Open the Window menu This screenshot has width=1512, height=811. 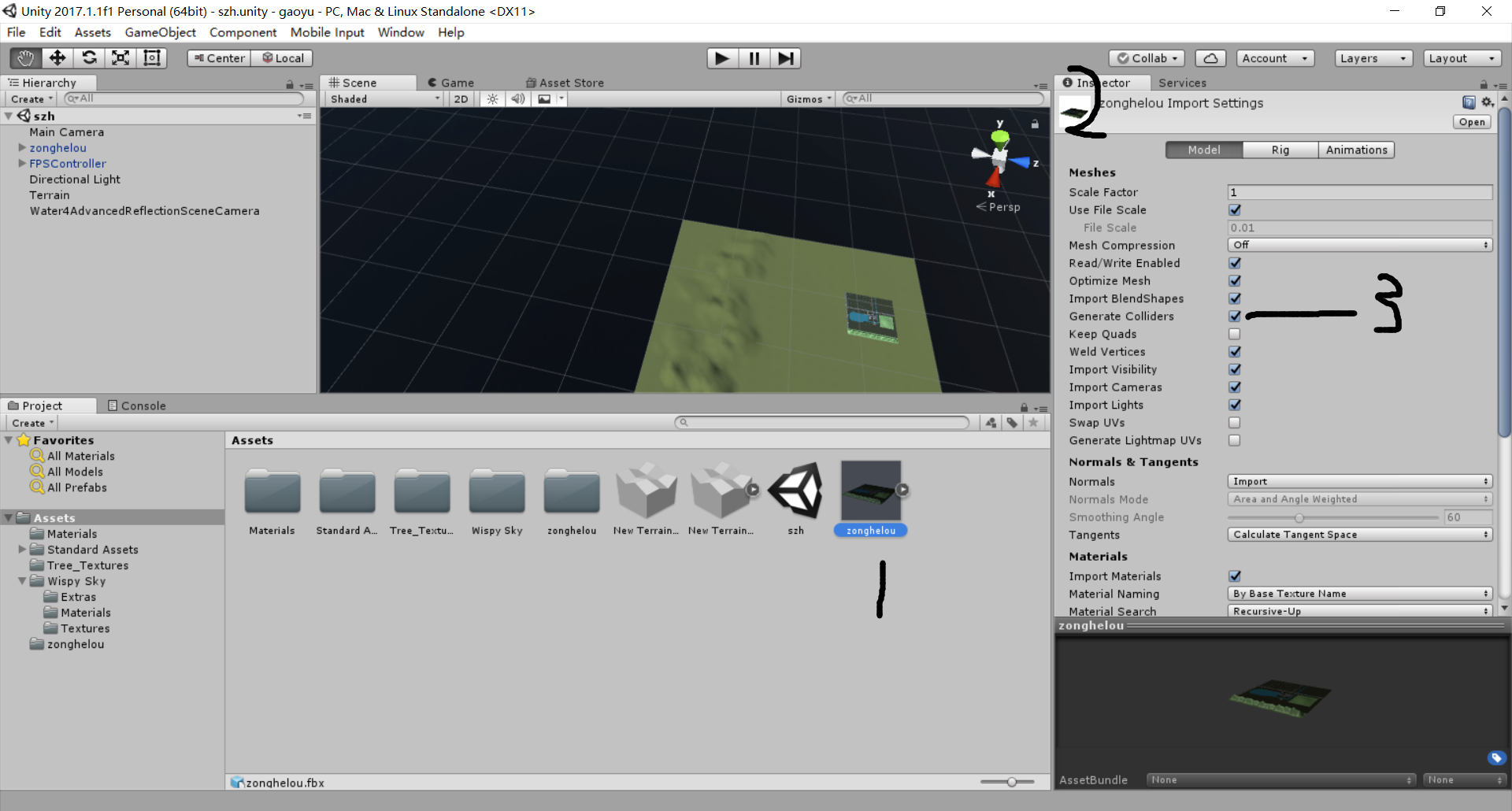click(x=401, y=32)
